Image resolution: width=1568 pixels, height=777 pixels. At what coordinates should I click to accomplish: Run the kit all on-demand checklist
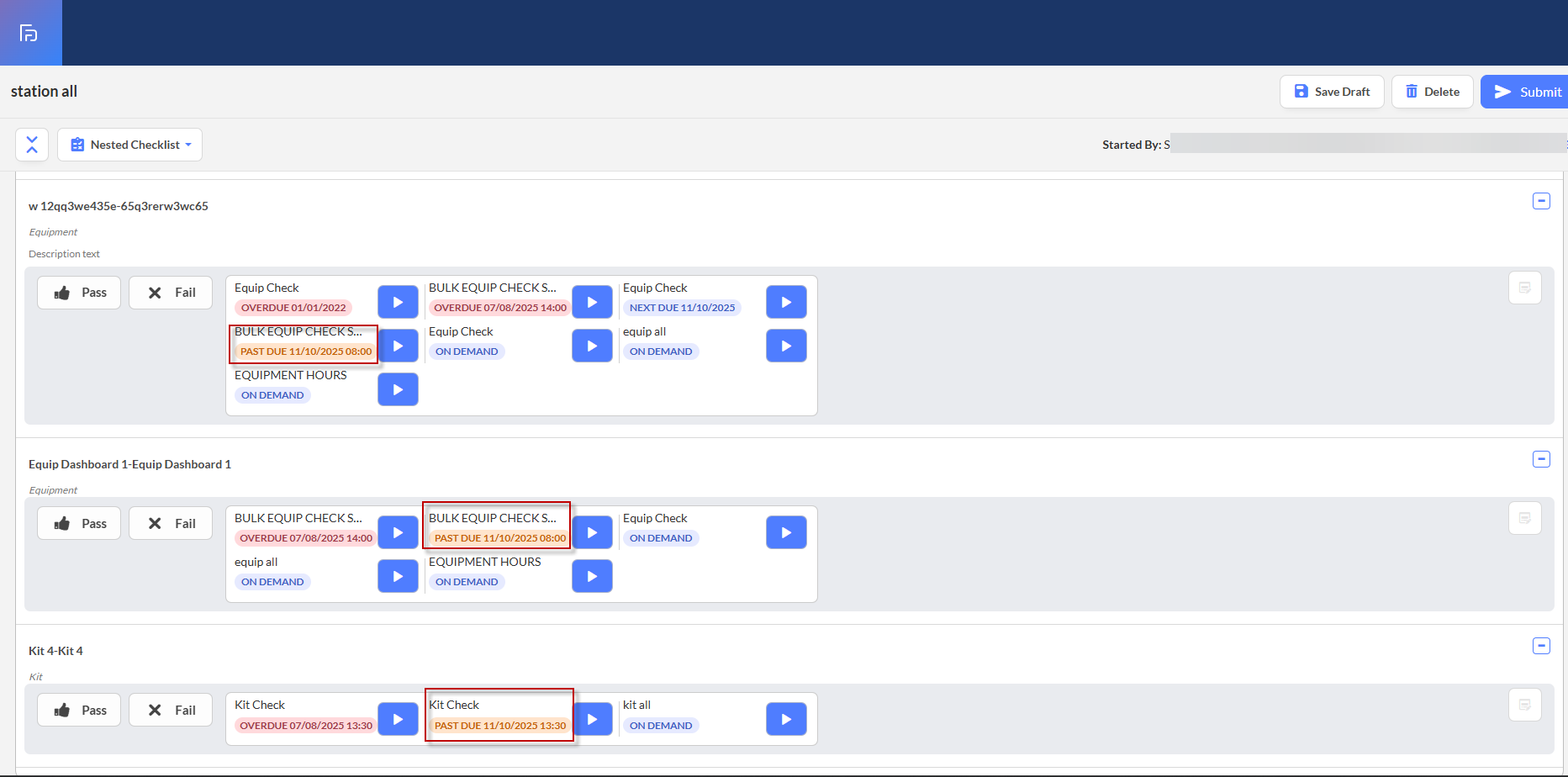(x=786, y=719)
